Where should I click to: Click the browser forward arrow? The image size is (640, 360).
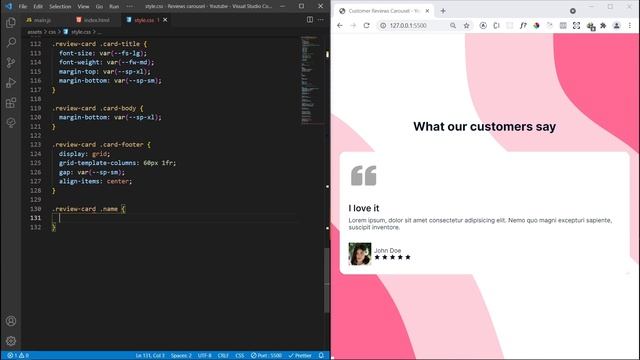[x=353, y=25]
